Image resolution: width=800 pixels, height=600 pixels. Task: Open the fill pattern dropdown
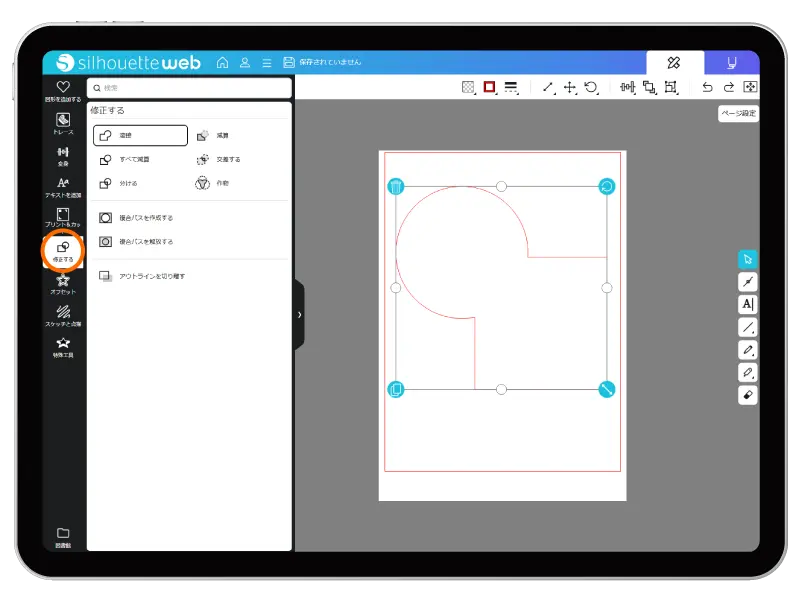(468, 87)
